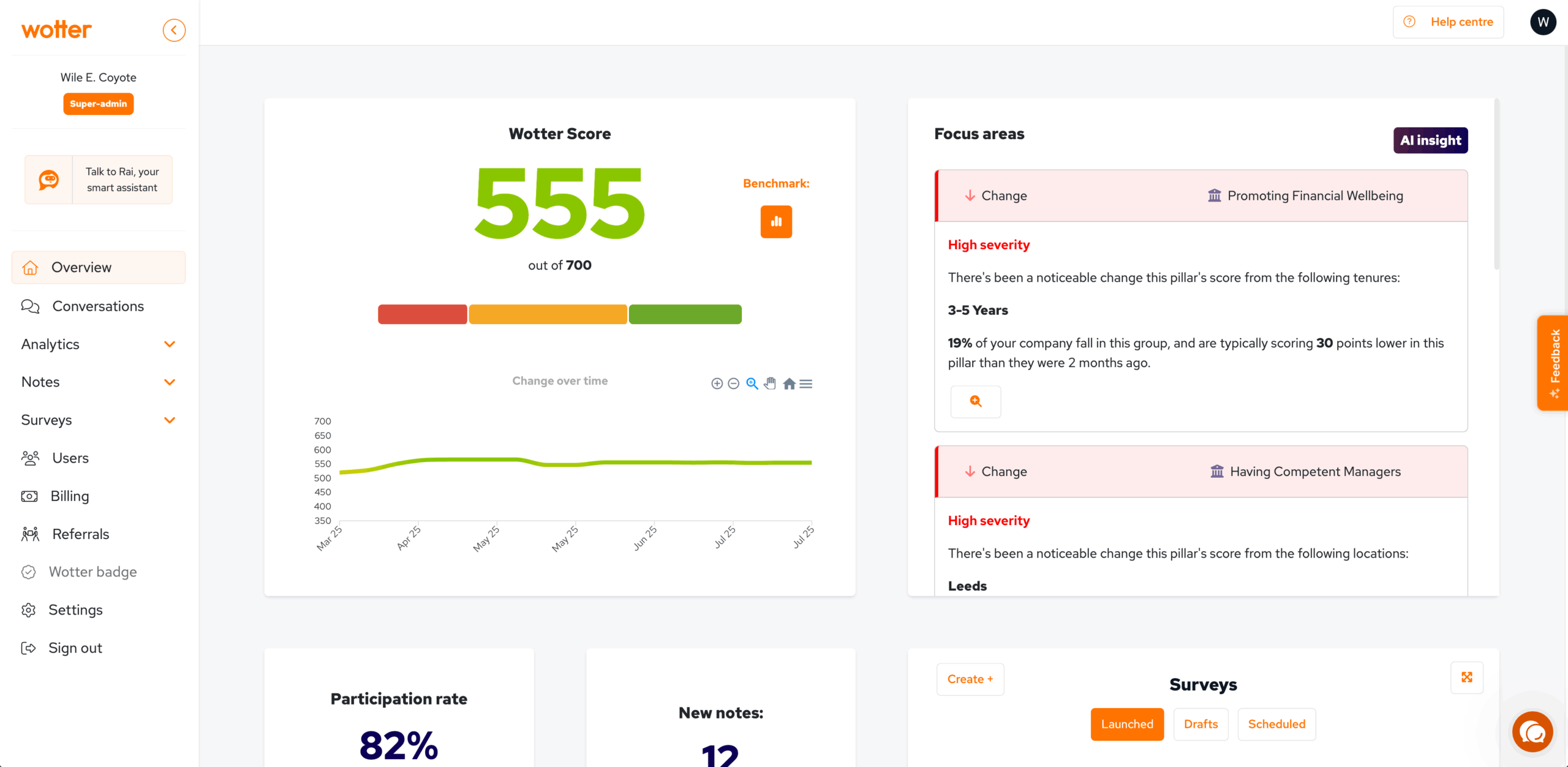Switch to the Drafts surveys tab
The width and height of the screenshot is (1568, 767).
[1200, 724]
